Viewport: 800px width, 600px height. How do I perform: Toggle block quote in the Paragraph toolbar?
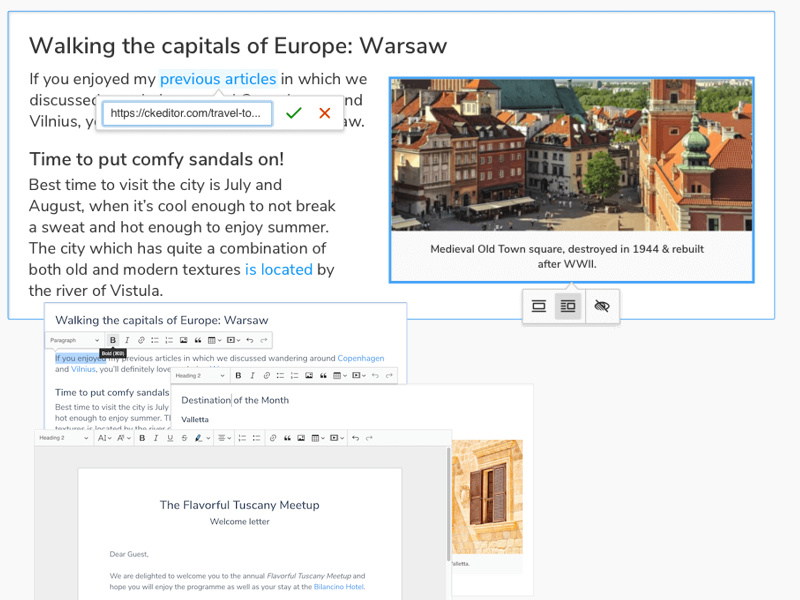(x=198, y=340)
